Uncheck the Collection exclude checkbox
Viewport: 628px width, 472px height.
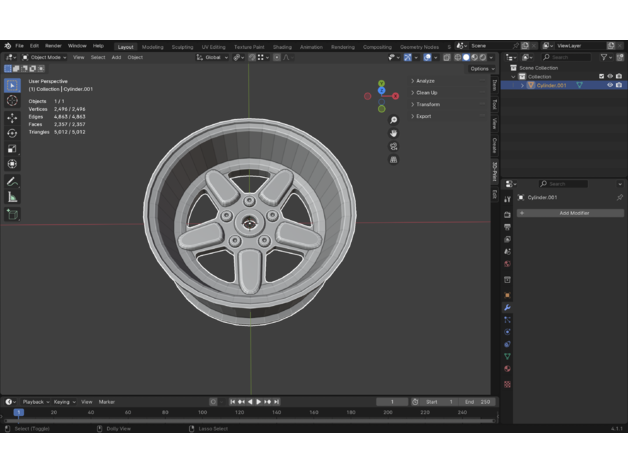pyautogui.click(x=601, y=76)
